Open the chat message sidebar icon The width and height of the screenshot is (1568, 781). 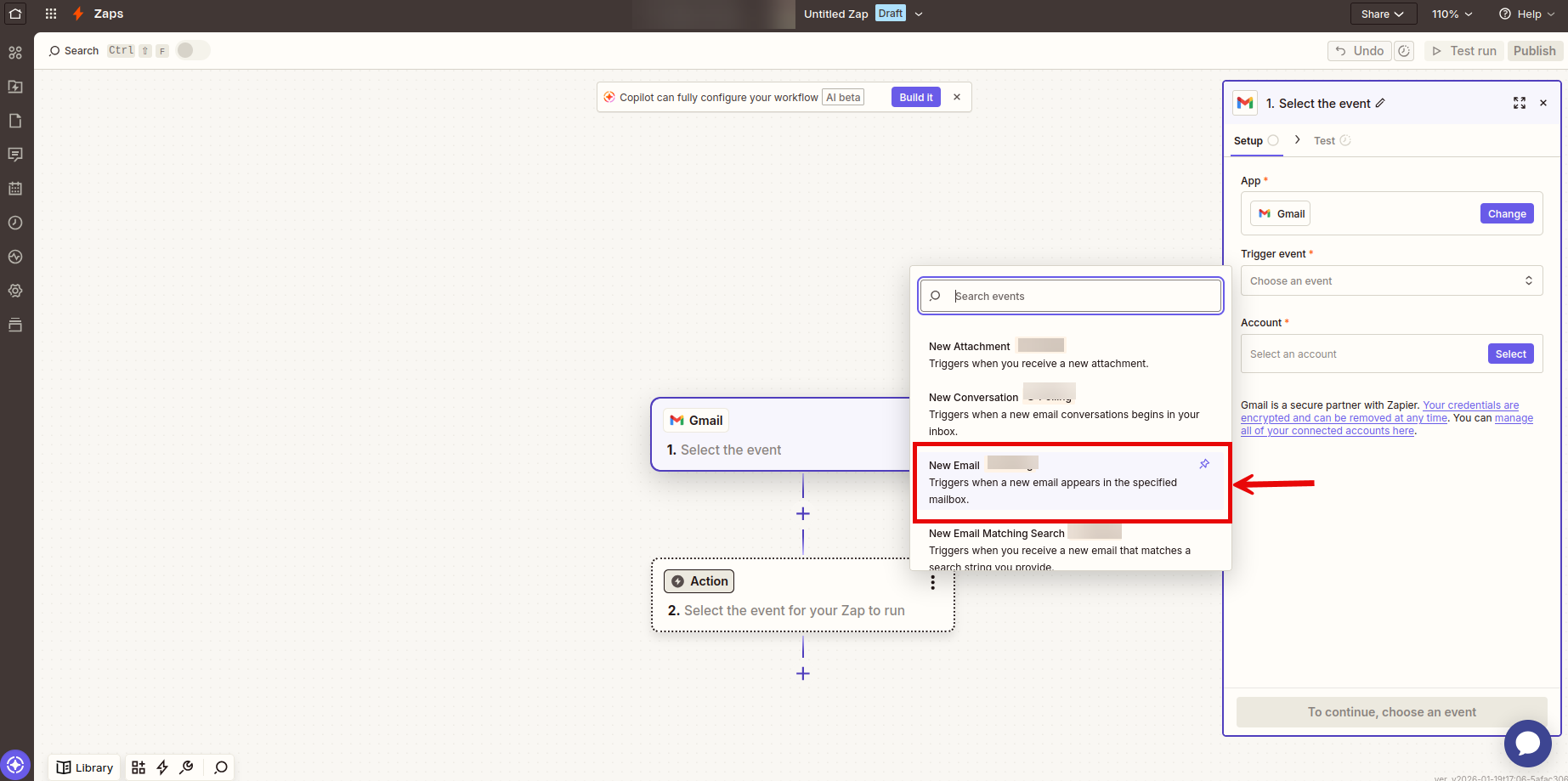pyautogui.click(x=15, y=155)
